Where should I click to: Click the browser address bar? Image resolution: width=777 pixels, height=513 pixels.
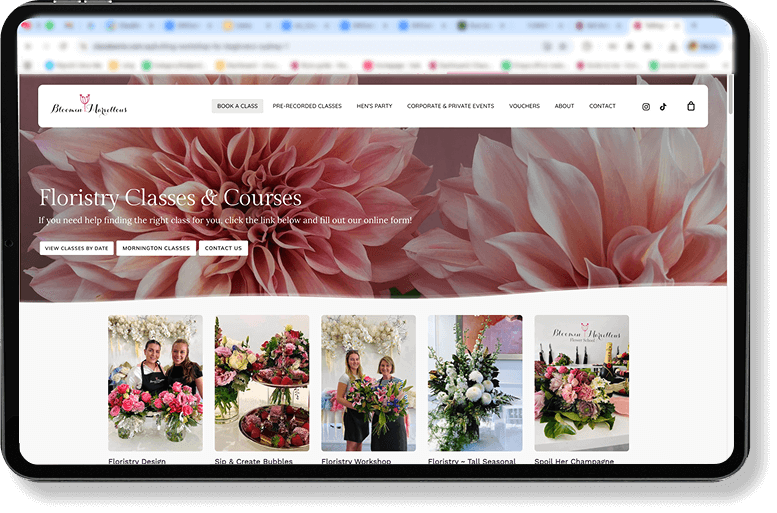[x=300, y=46]
